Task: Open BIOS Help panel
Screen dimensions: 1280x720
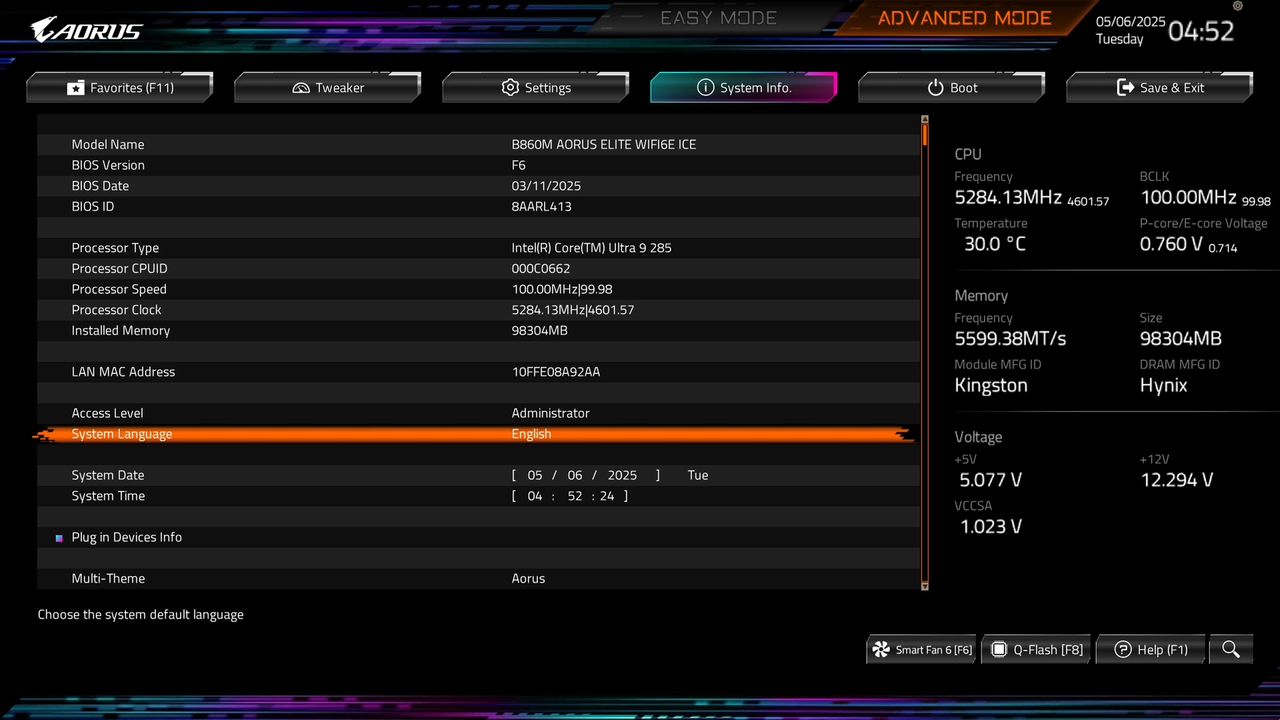Action: pos(1150,649)
